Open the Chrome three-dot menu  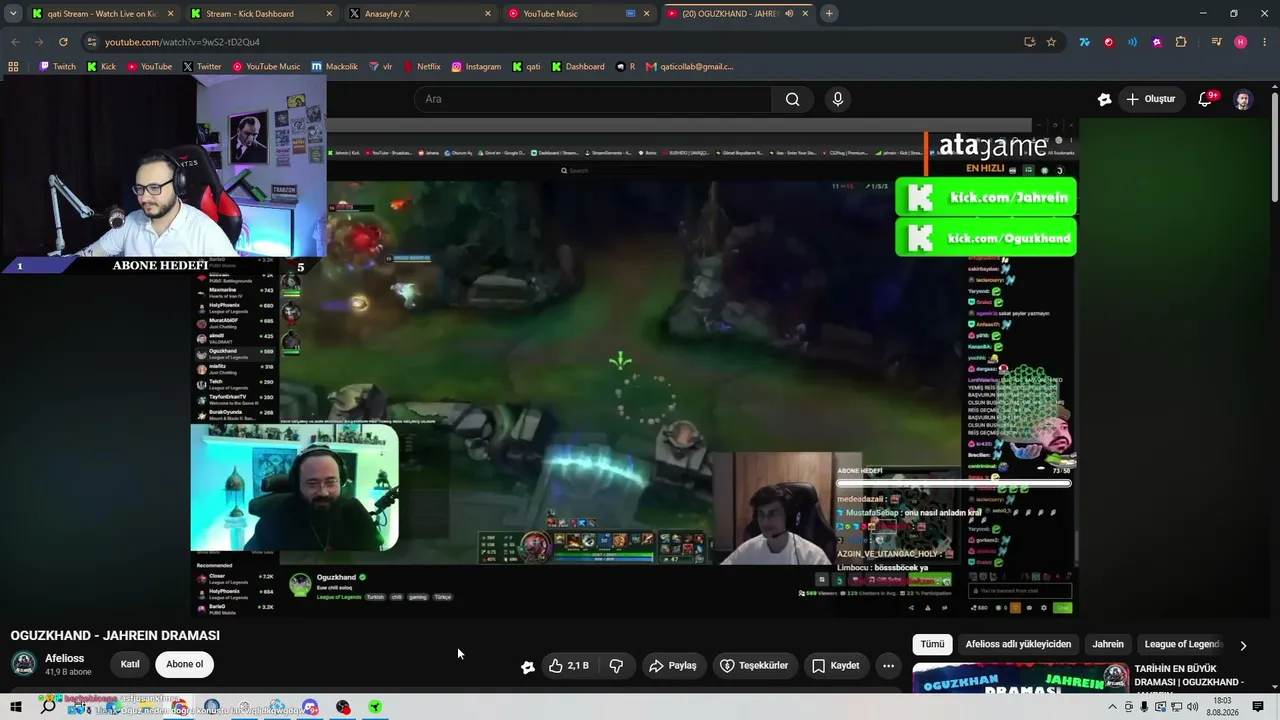(x=1264, y=42)
